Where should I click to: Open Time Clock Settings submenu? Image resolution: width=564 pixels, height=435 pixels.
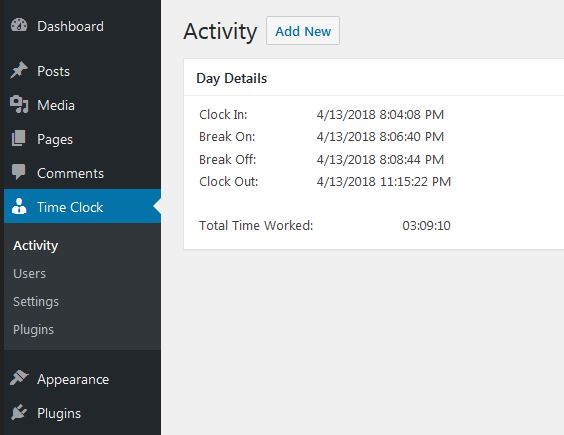click(36, 302)
